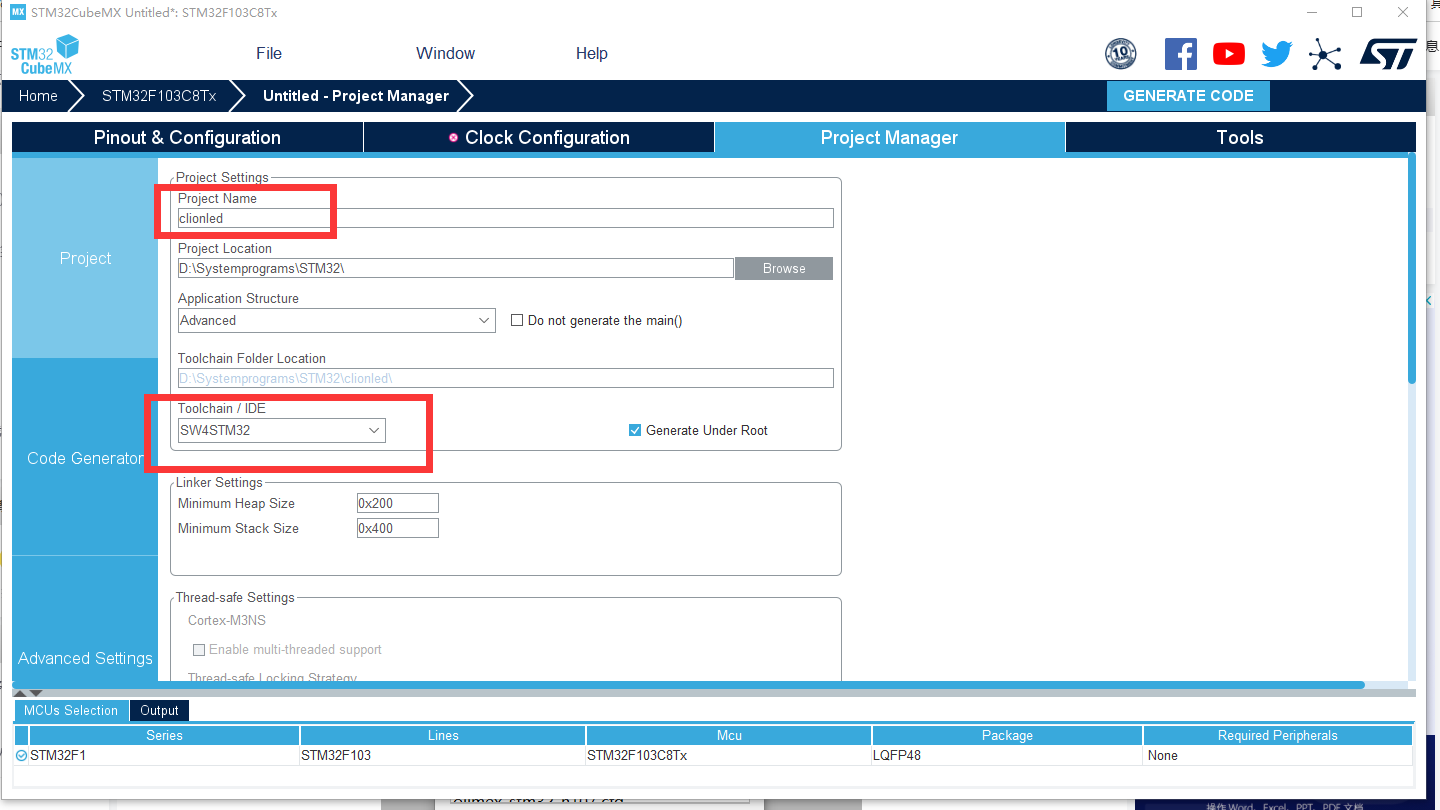Click the ST logo icon
Screen dimensions: 1440x810
click(x=1387, y=54)
